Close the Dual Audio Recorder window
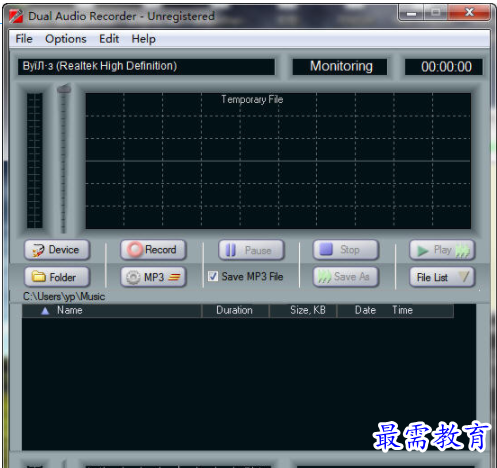The width and height of the screenshot is (497, 468). coord(469,13)
